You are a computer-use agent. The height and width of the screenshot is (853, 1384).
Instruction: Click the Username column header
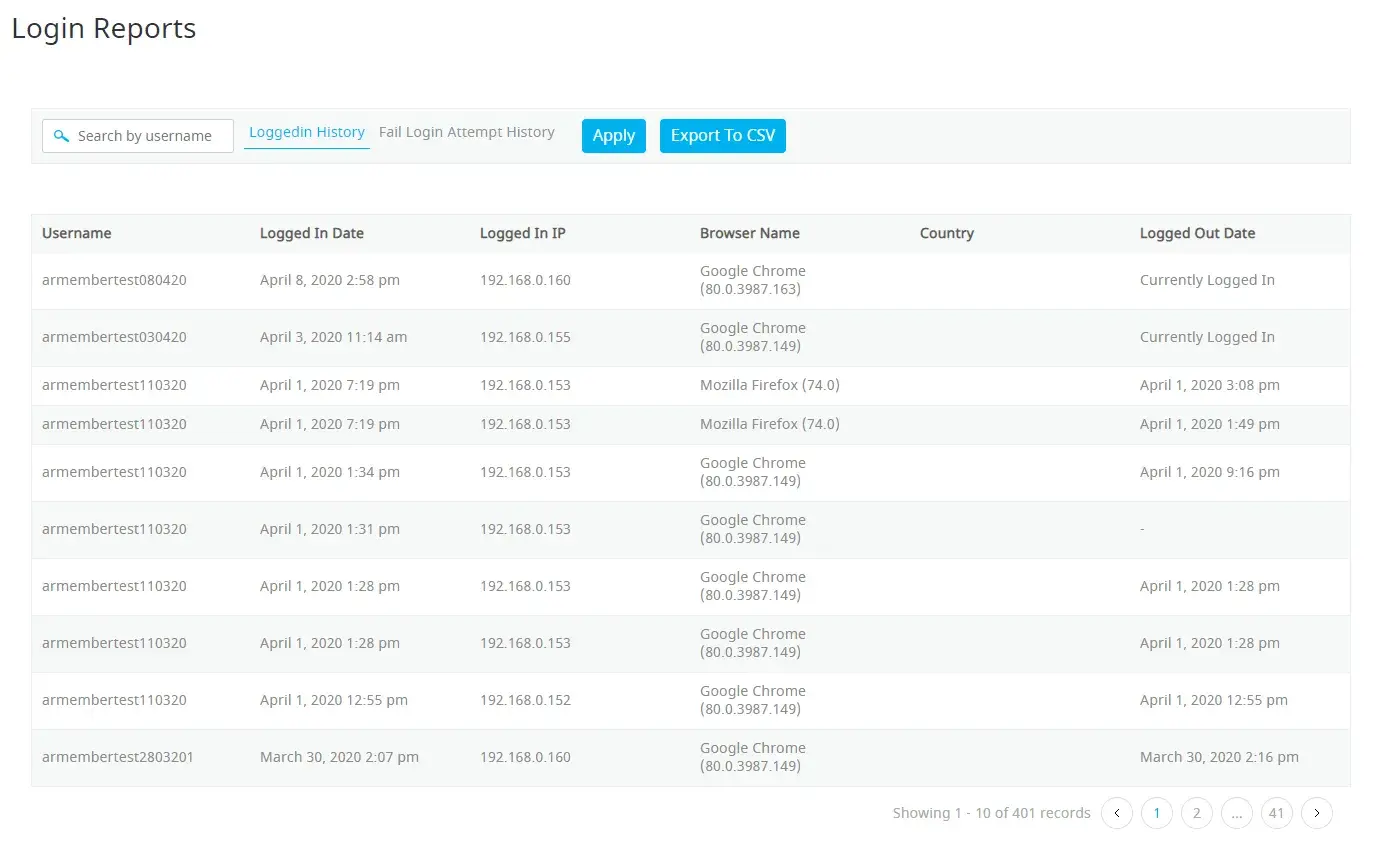click(x=77, y=233)
